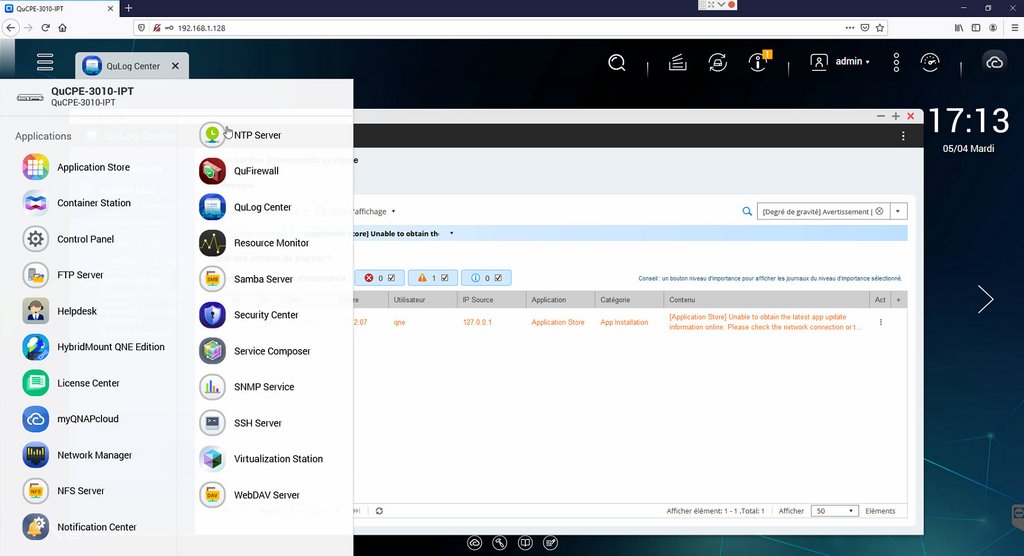The image size is (1024, 556).
Task: Sort by Application column header
Action: coord(560,300)
